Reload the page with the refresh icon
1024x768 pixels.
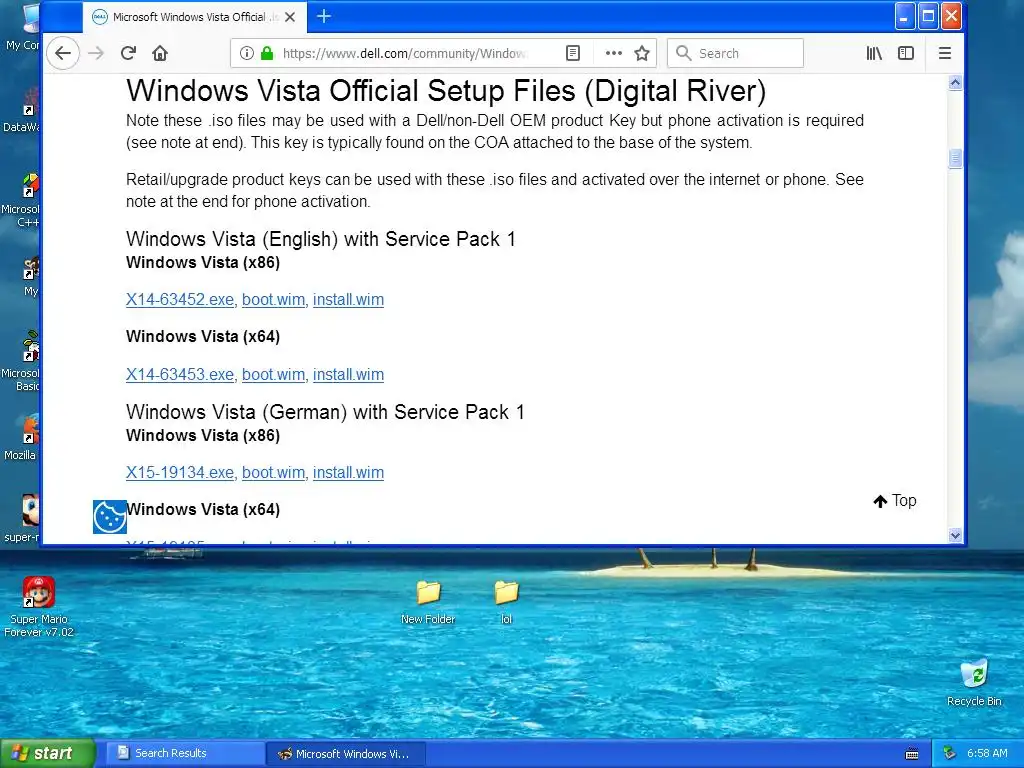[x=128, y=54]
